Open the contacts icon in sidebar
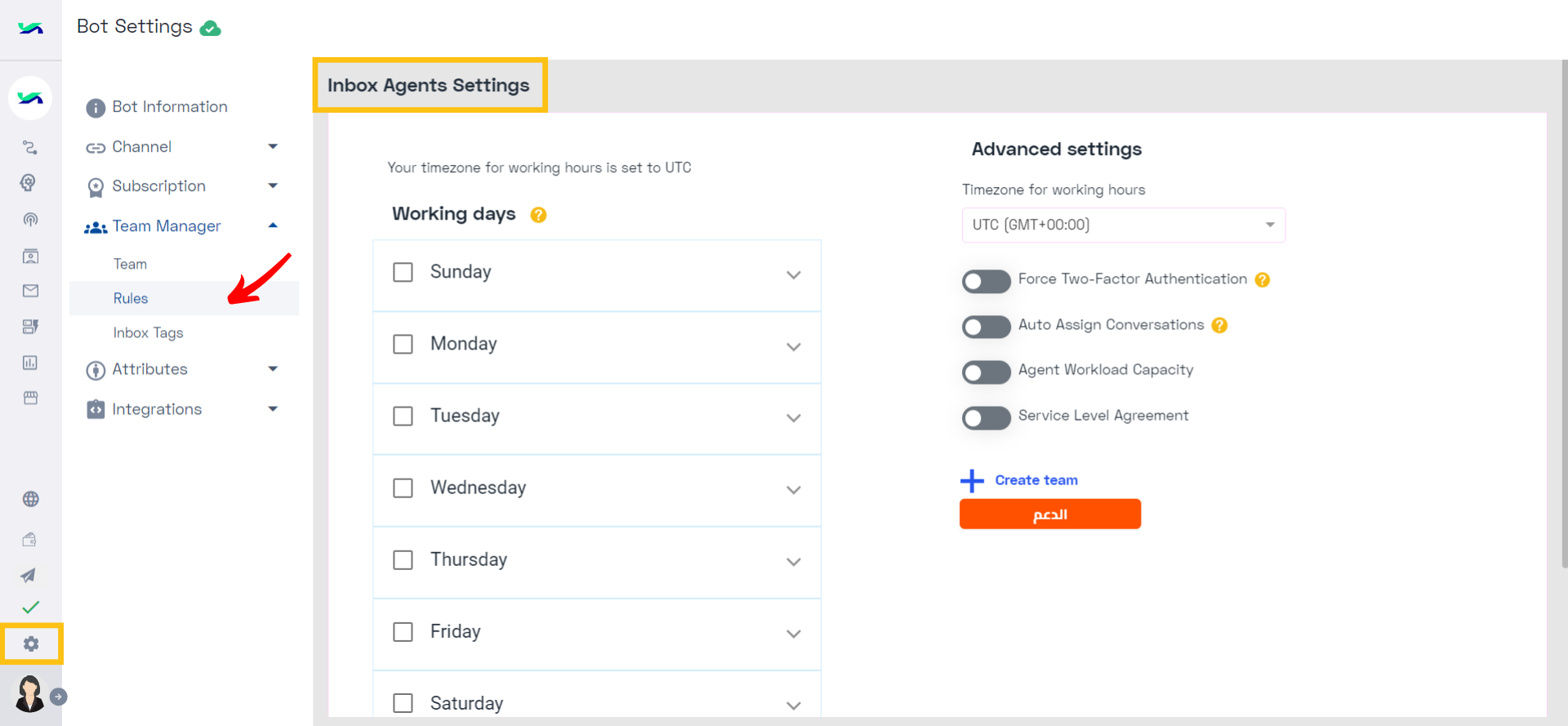 (30, 256)
